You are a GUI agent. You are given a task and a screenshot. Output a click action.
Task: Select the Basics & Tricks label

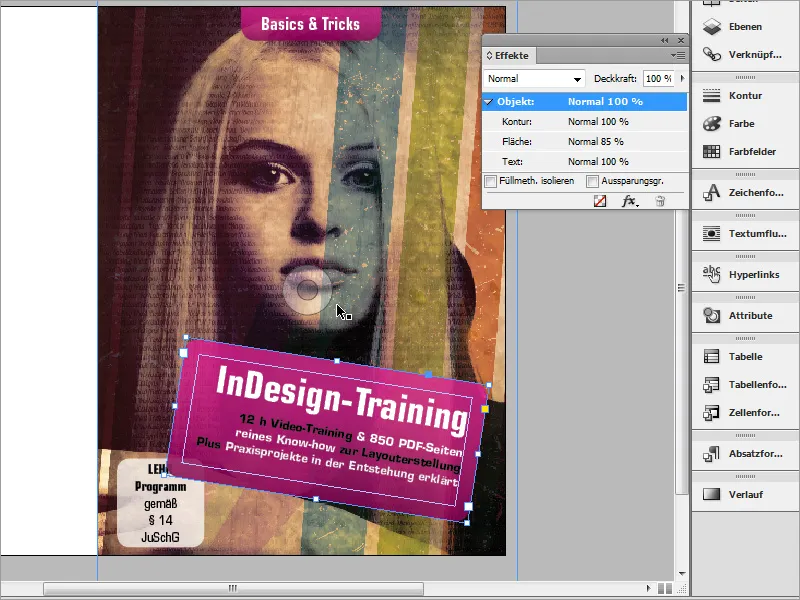pos(311,24)
